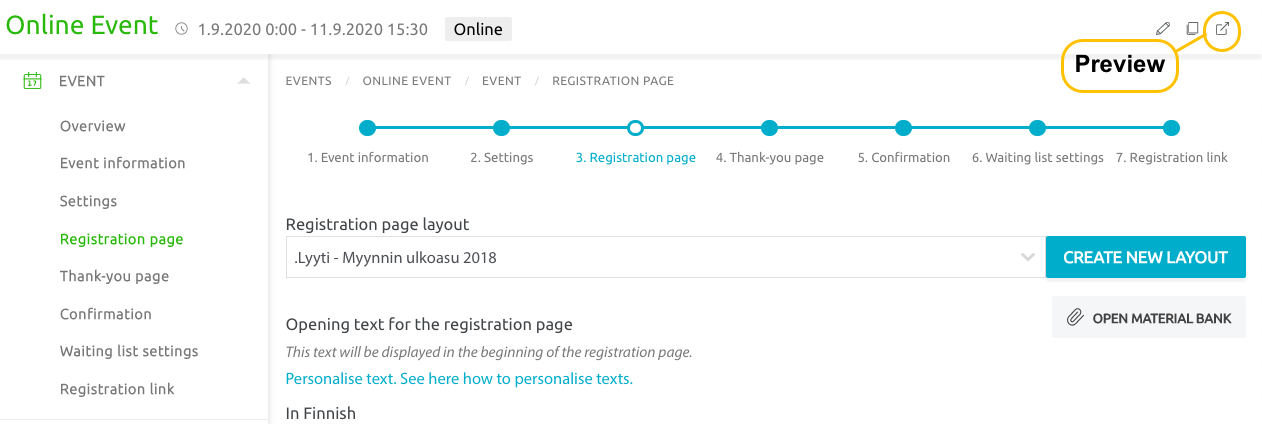Collapse the EVENT sidebar section
The height and width of the screenshot is (424, 1262).
(x=243, y=81)
